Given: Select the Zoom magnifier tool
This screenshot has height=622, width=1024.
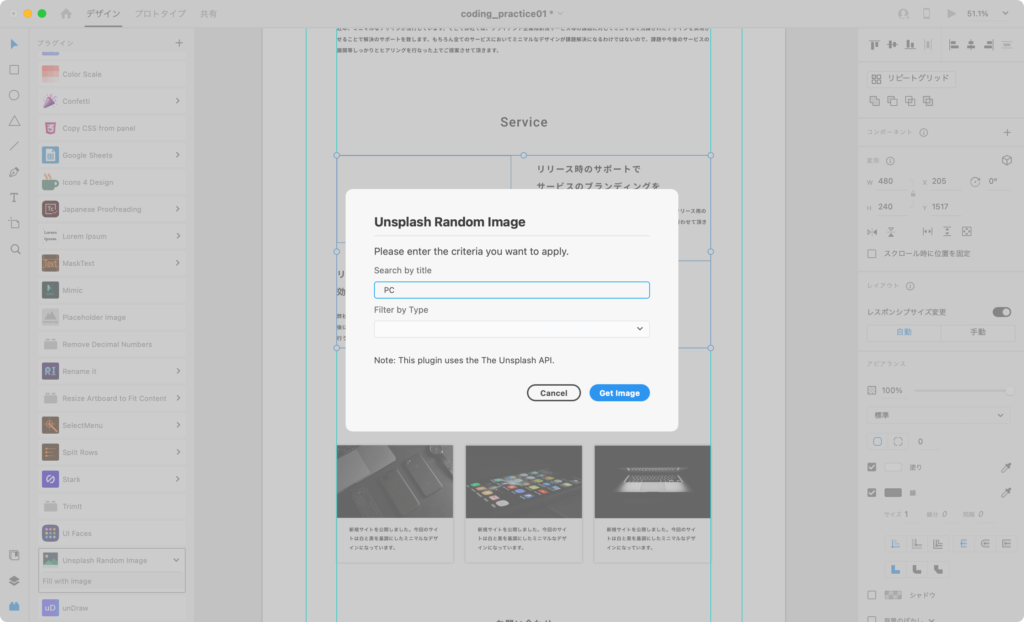Looking at the screenshot, I should tap(15, 249).
